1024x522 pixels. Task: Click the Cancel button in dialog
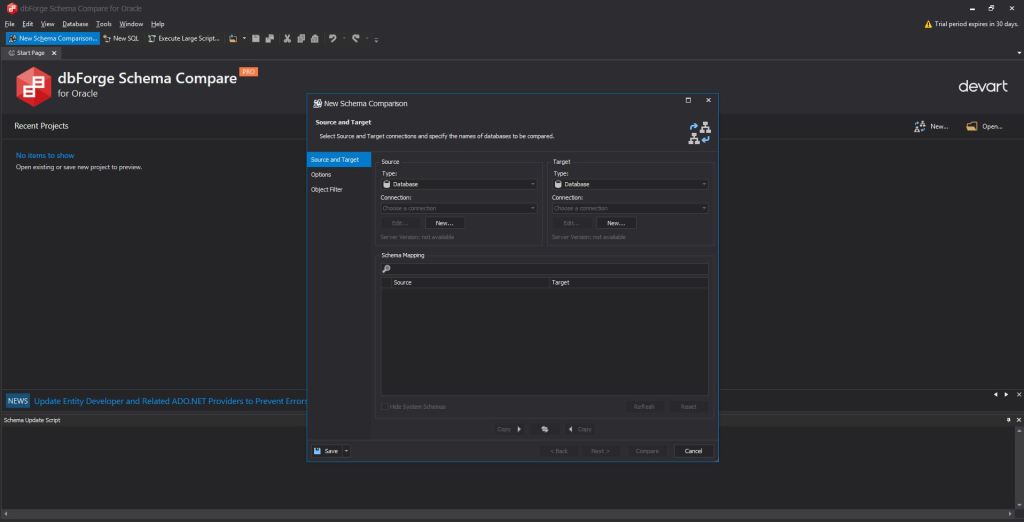pyautogui.click(x=693, y=451)
